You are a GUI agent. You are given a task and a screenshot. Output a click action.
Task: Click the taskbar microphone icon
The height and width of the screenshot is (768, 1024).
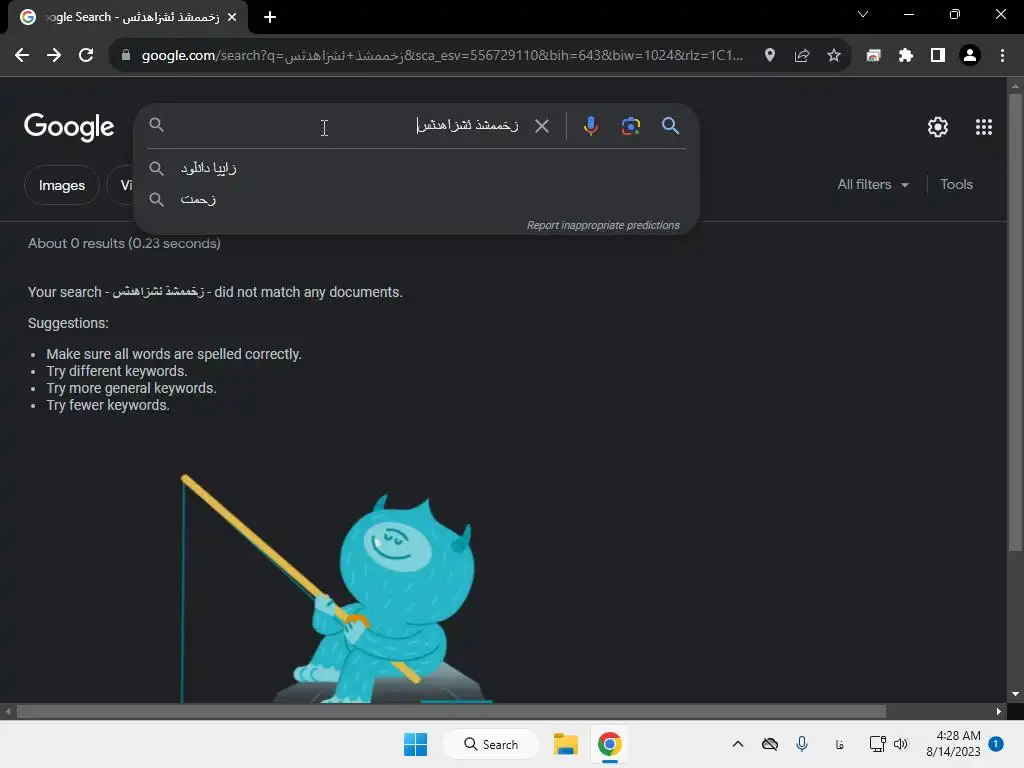pyautogui.click(x=802, y=744)
